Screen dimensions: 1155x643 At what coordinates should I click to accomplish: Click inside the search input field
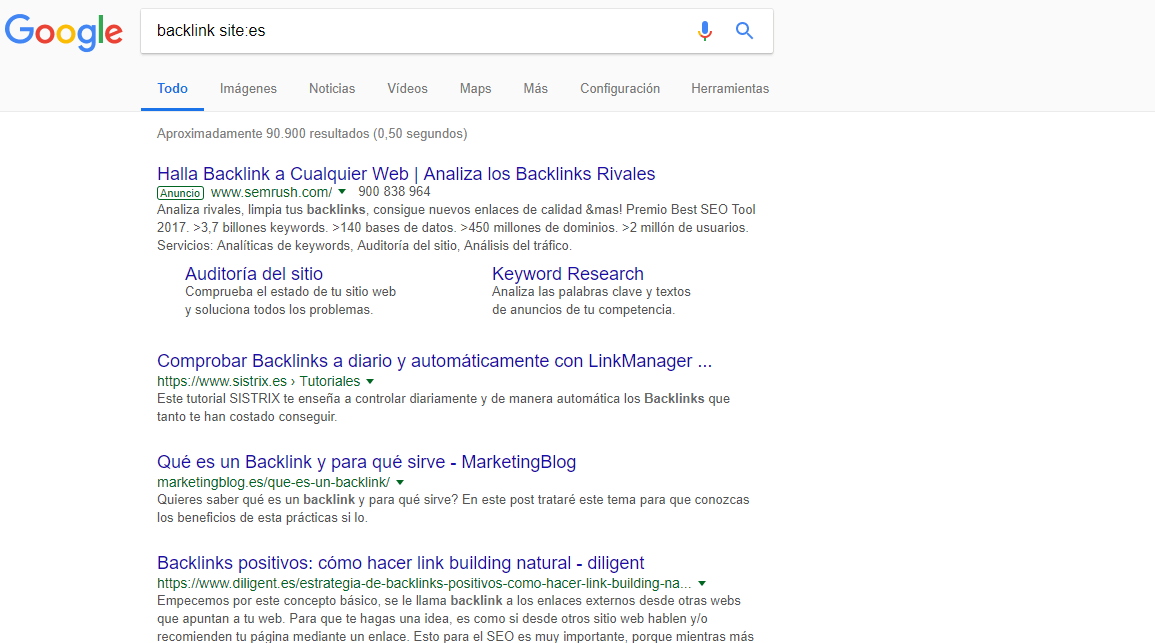click(x=400, y=31)
